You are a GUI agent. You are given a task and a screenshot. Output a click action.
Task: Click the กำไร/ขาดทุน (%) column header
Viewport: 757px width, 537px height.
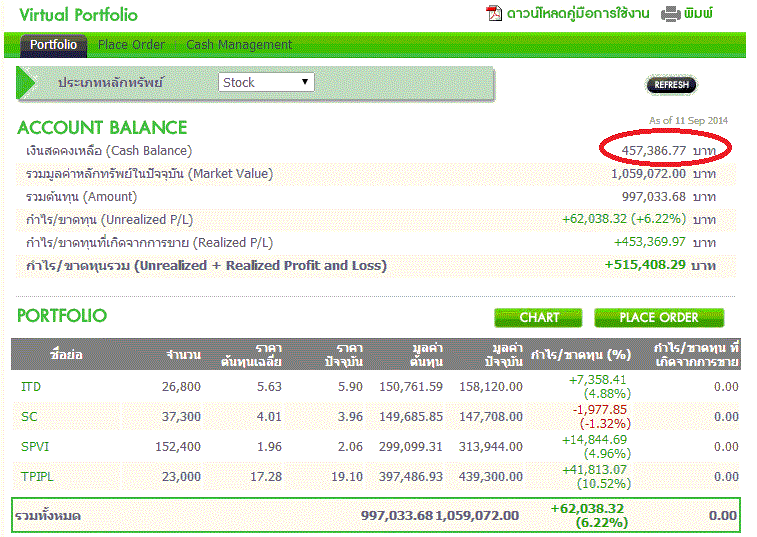(x=581, y=355)
